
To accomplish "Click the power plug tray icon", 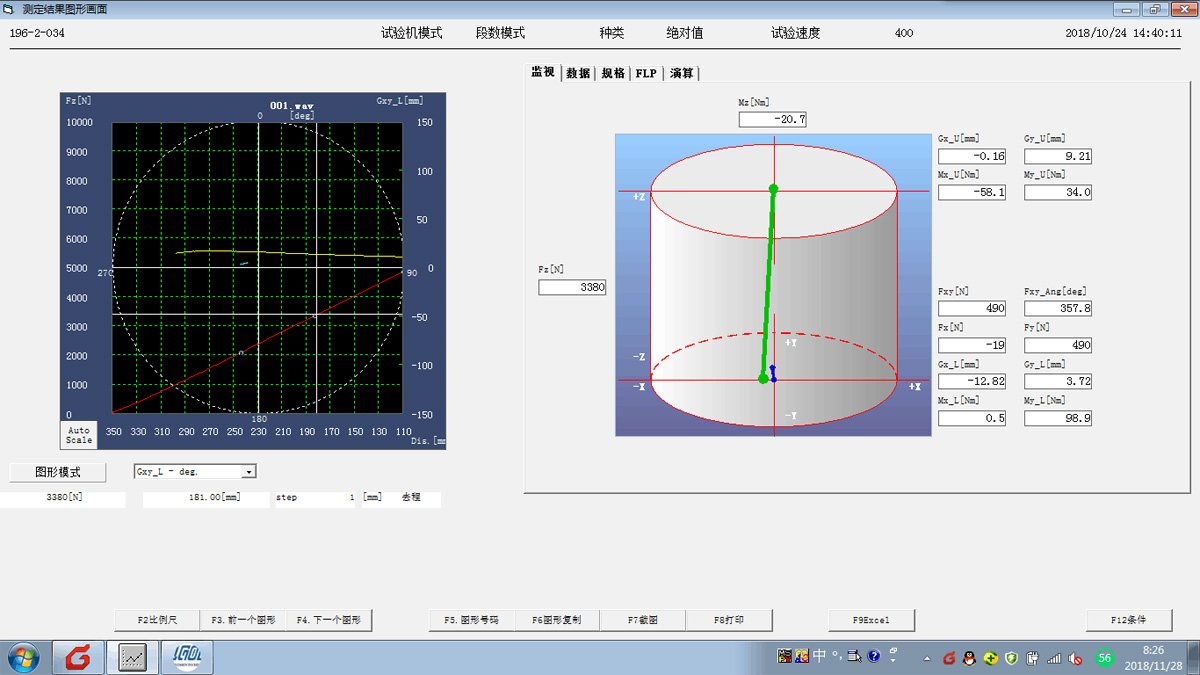I will pyautogui.click(x=1032, y=658).
